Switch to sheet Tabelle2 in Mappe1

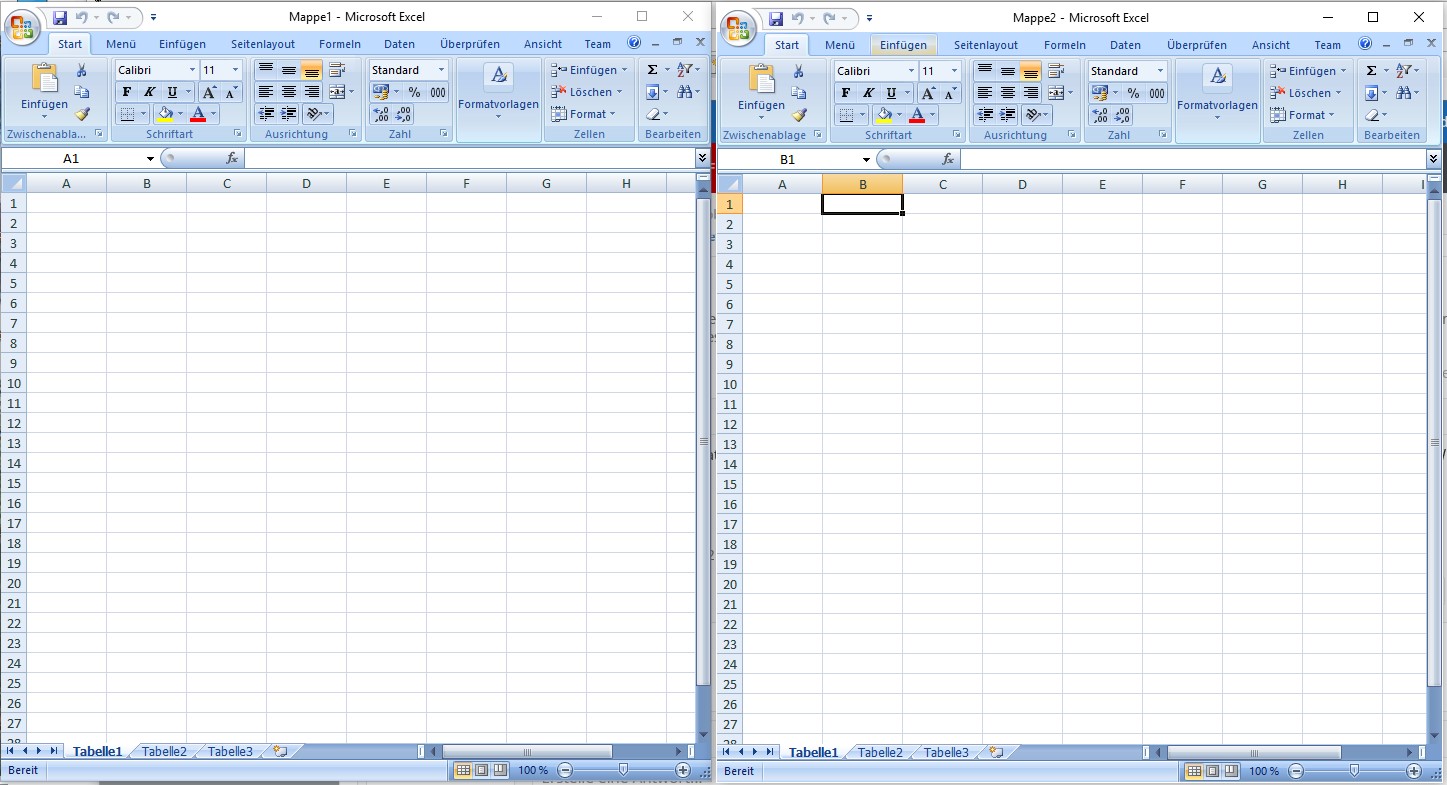[164, 752]
